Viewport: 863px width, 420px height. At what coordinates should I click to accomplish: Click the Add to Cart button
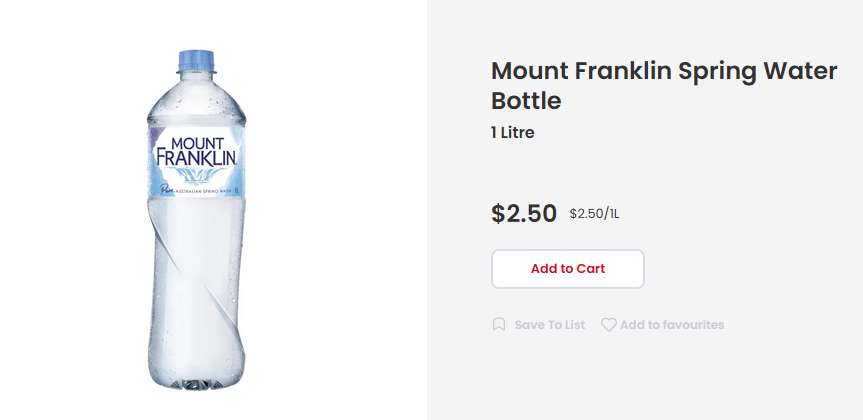click(x=567, y=269)
